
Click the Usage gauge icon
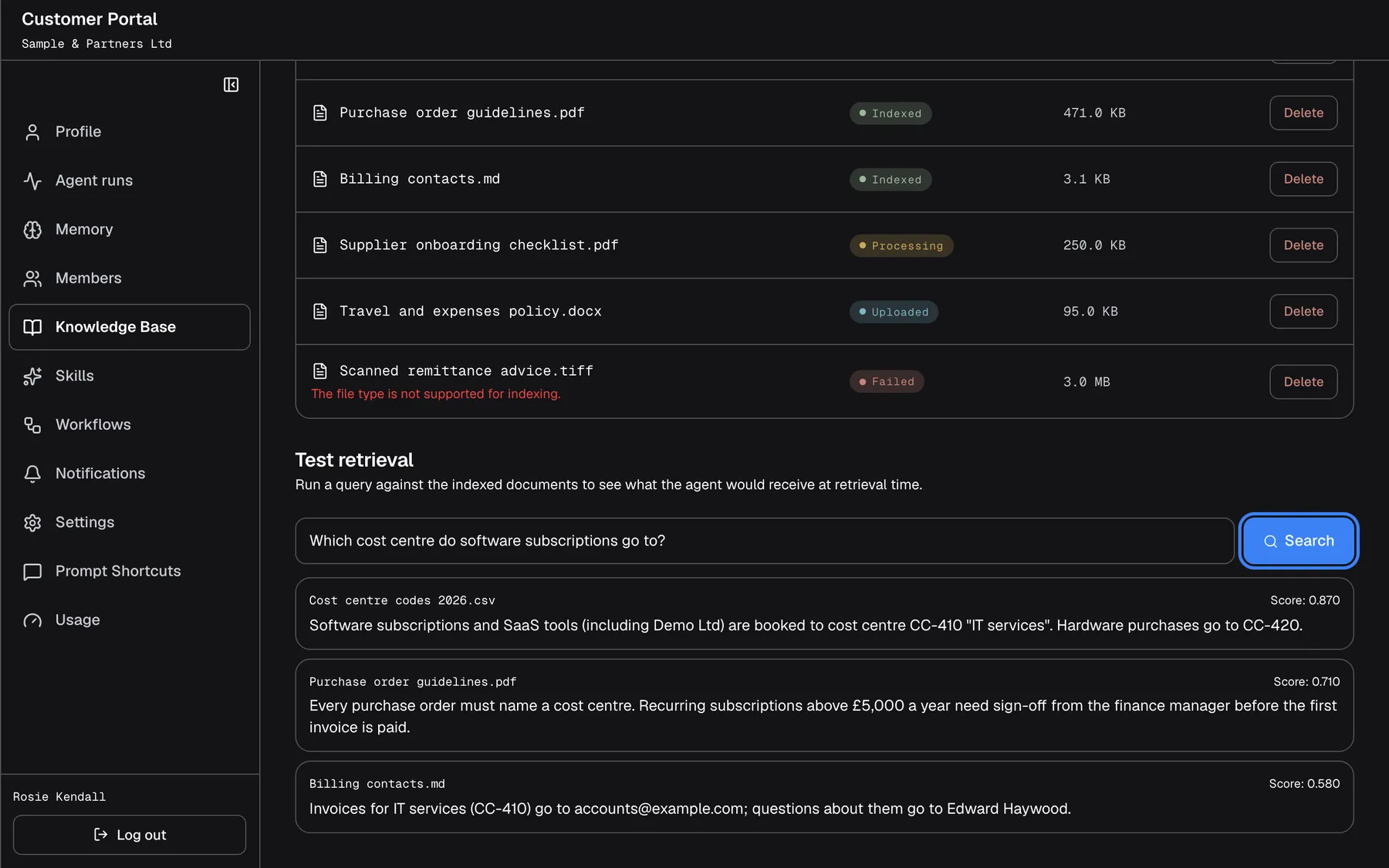tap(32, 620)
